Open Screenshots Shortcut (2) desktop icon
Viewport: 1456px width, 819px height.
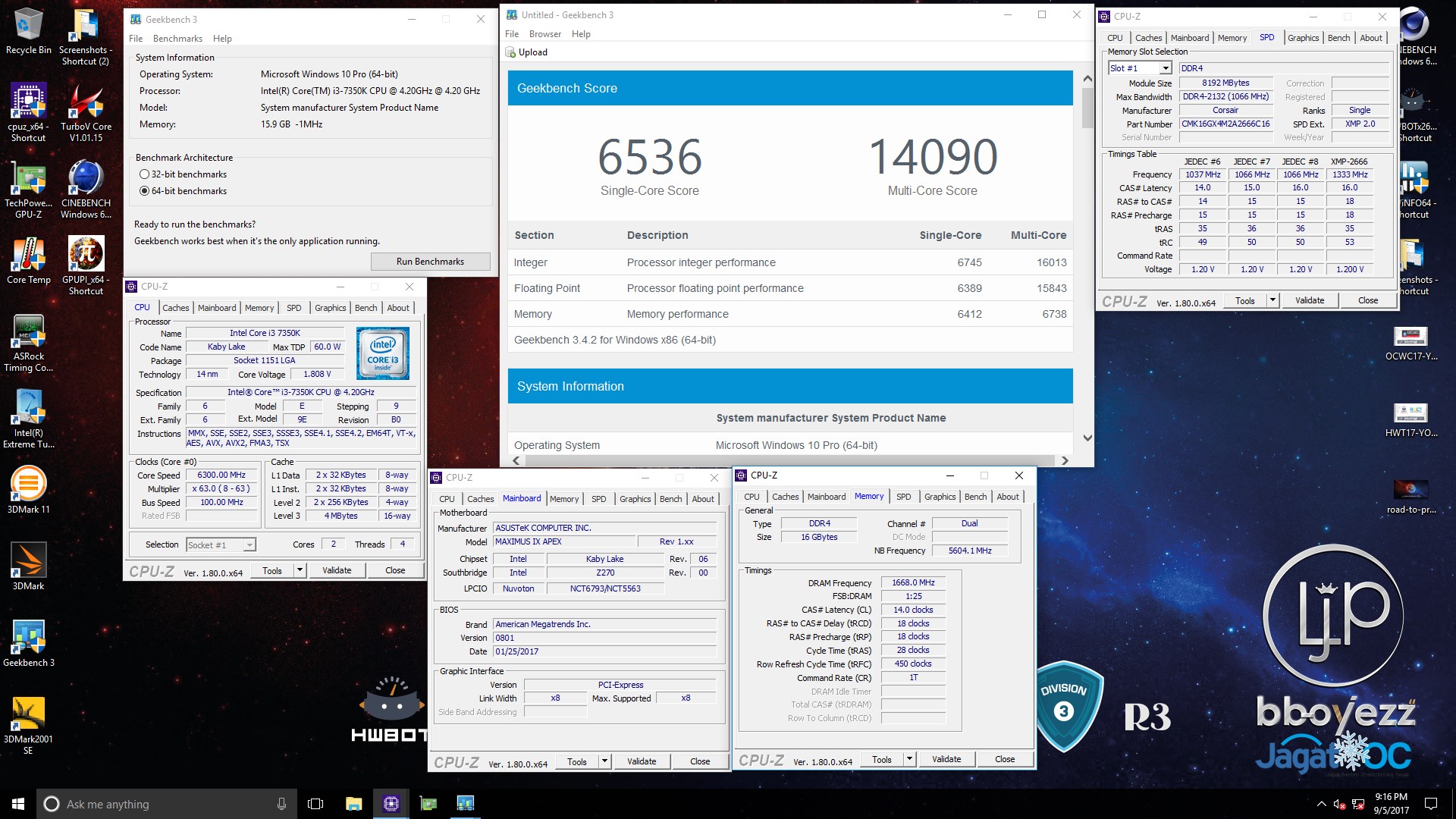tap(85, 37)
